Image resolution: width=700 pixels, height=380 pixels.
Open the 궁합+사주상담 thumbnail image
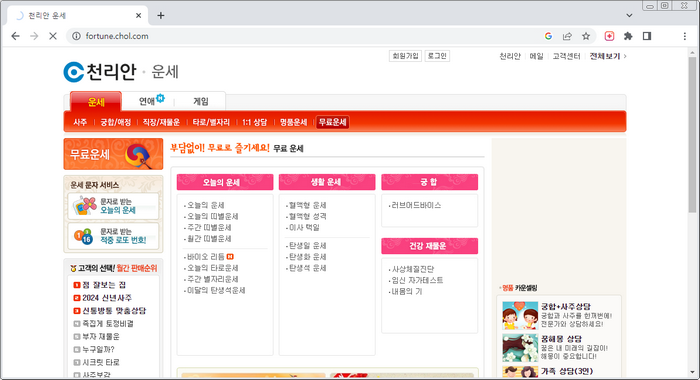(x=520, y=316)
